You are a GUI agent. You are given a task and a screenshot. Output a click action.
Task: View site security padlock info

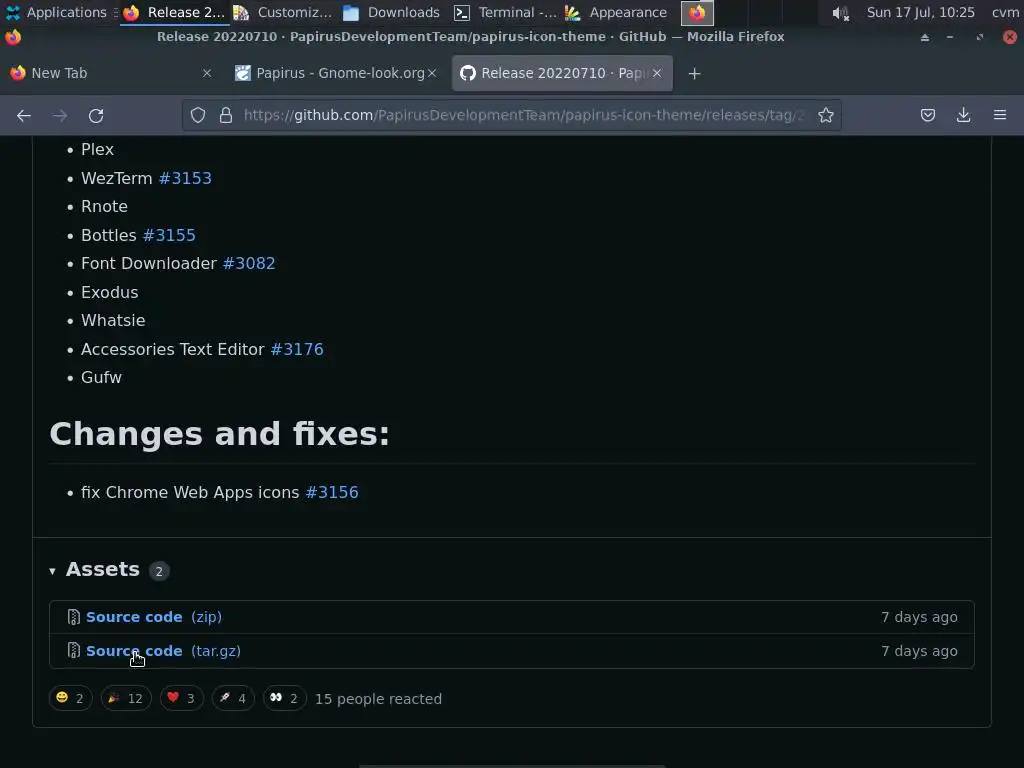[226, 116]
